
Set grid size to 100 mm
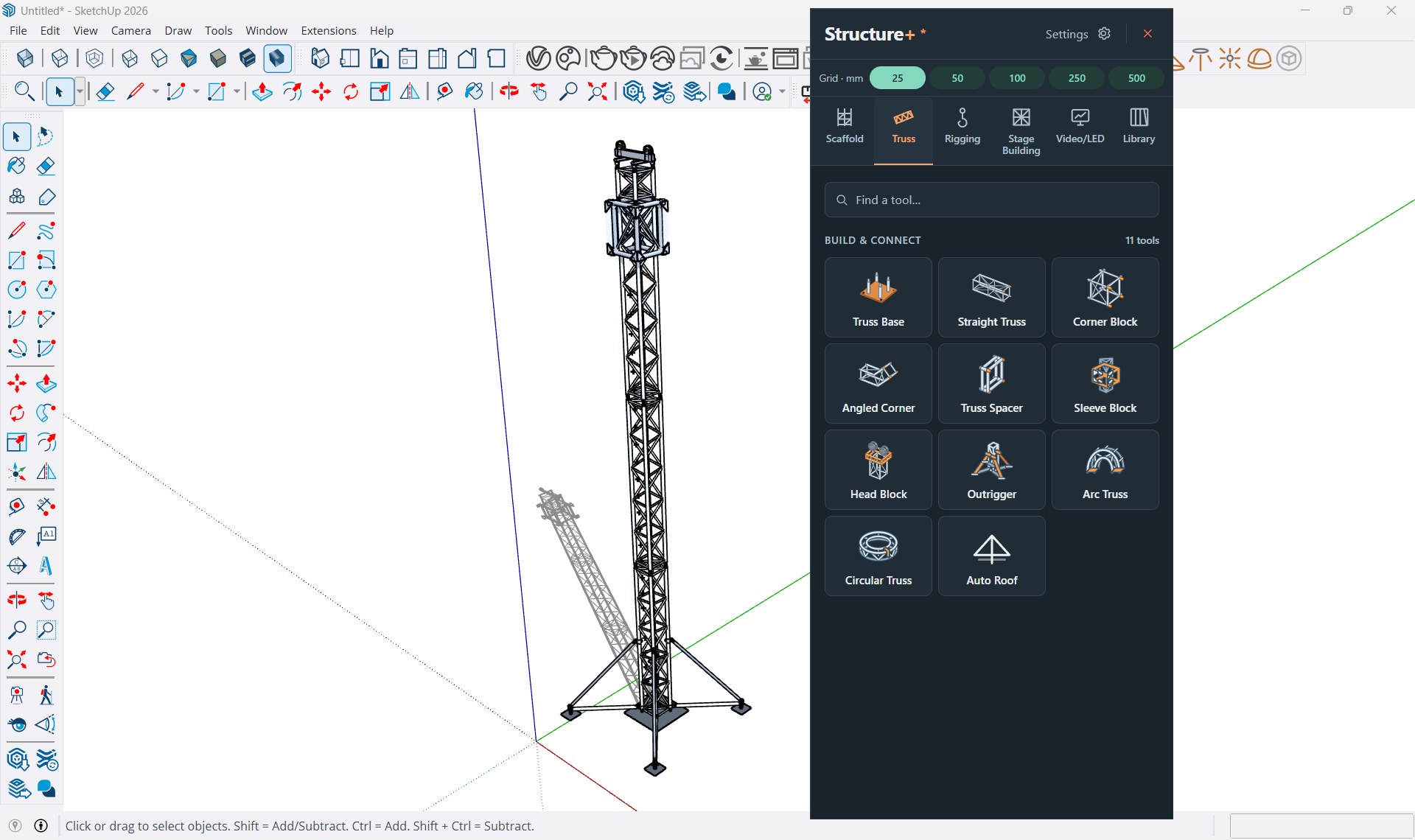tap(1016, 77)
